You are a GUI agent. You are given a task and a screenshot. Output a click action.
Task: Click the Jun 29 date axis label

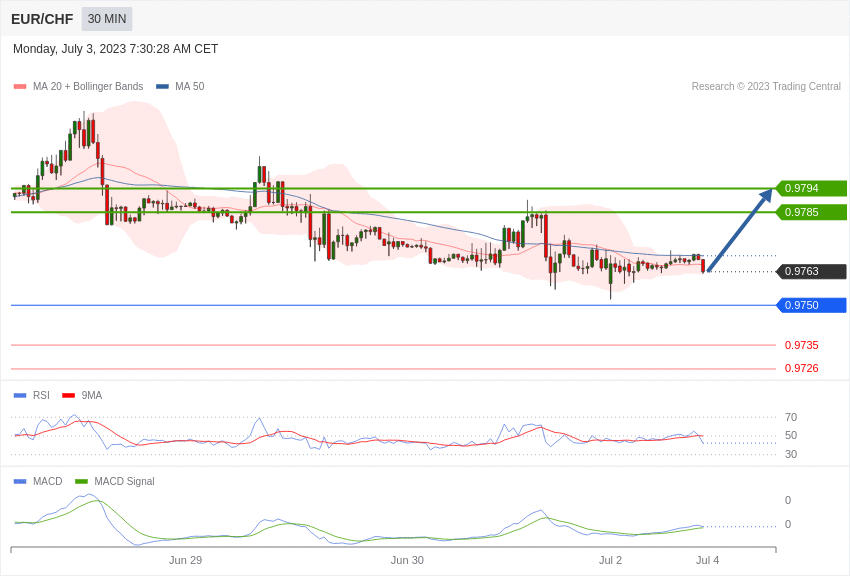pyautogui.click(x=185, y=560)
